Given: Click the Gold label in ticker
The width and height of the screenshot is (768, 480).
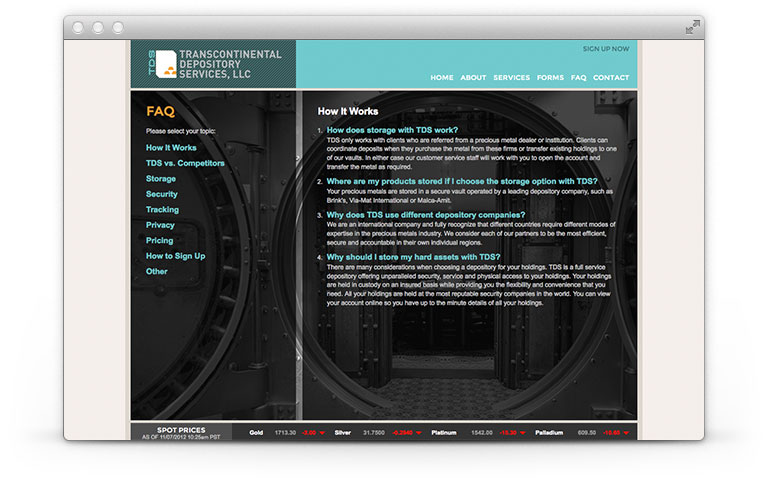Looking at the screenshot, I should click(x=256, y=433).
